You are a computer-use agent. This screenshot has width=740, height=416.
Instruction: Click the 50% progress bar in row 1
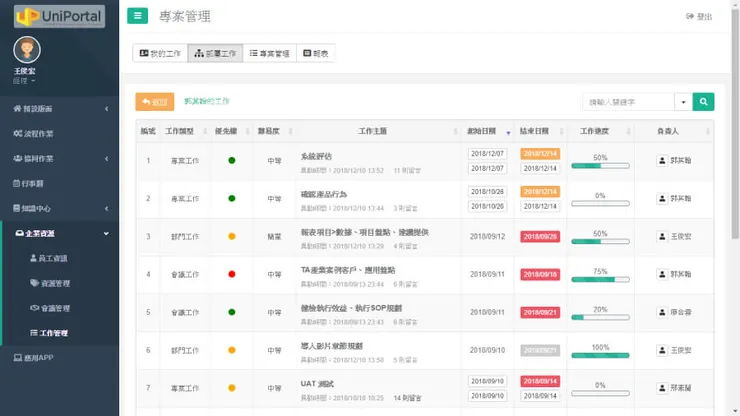tap(600, 166)
